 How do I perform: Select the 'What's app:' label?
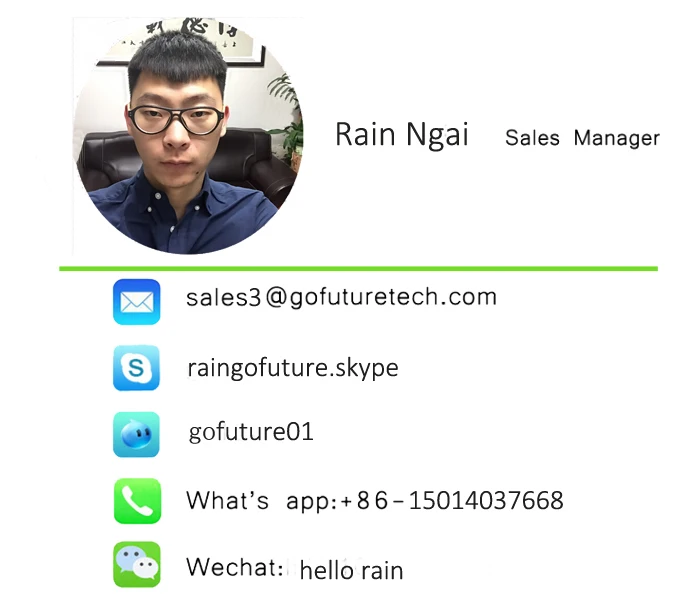click(261, 500)
